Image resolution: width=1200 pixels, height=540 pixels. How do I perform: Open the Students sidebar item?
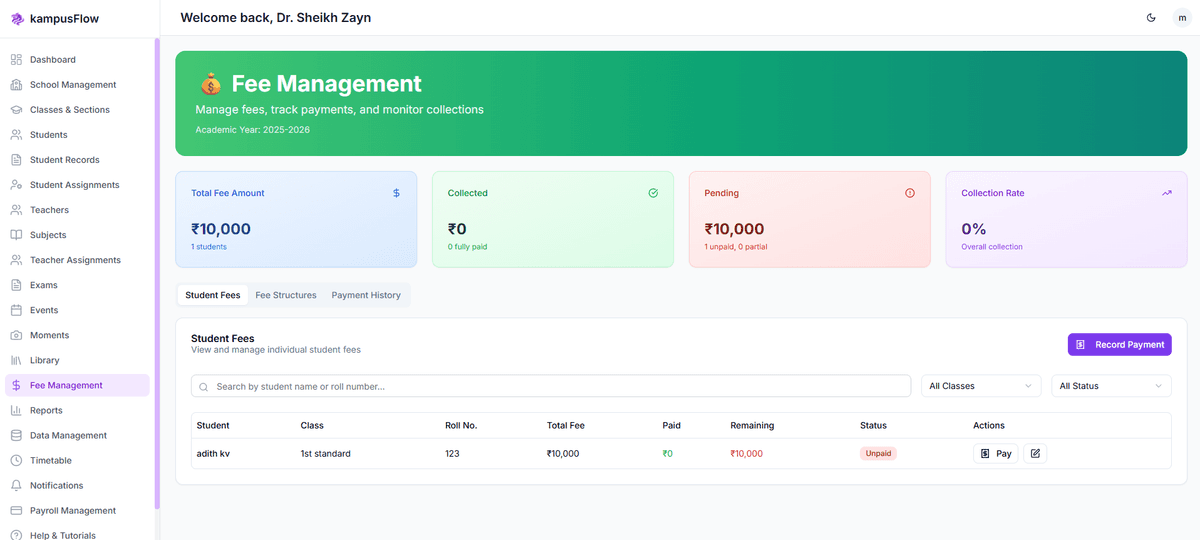tap(77, 135)
